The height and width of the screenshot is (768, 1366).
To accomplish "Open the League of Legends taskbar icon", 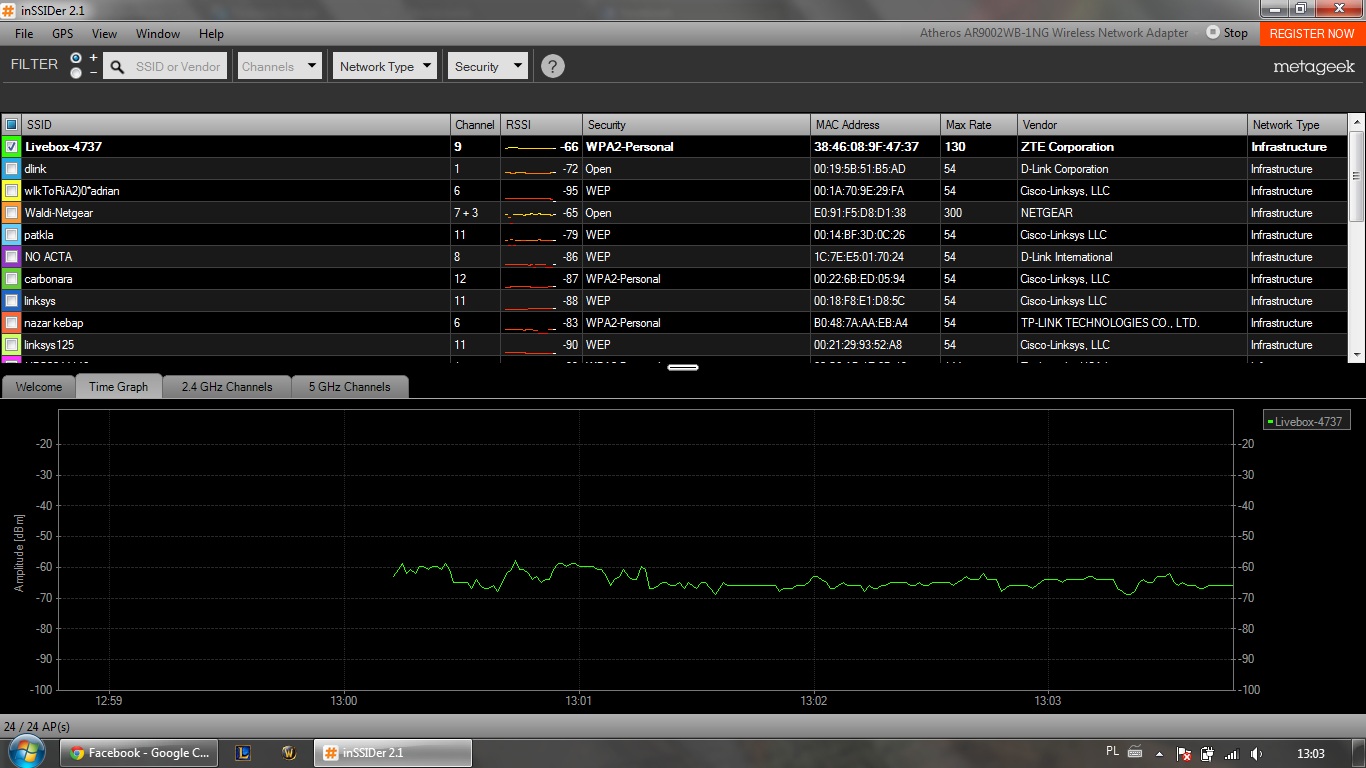I will [243, 753].
